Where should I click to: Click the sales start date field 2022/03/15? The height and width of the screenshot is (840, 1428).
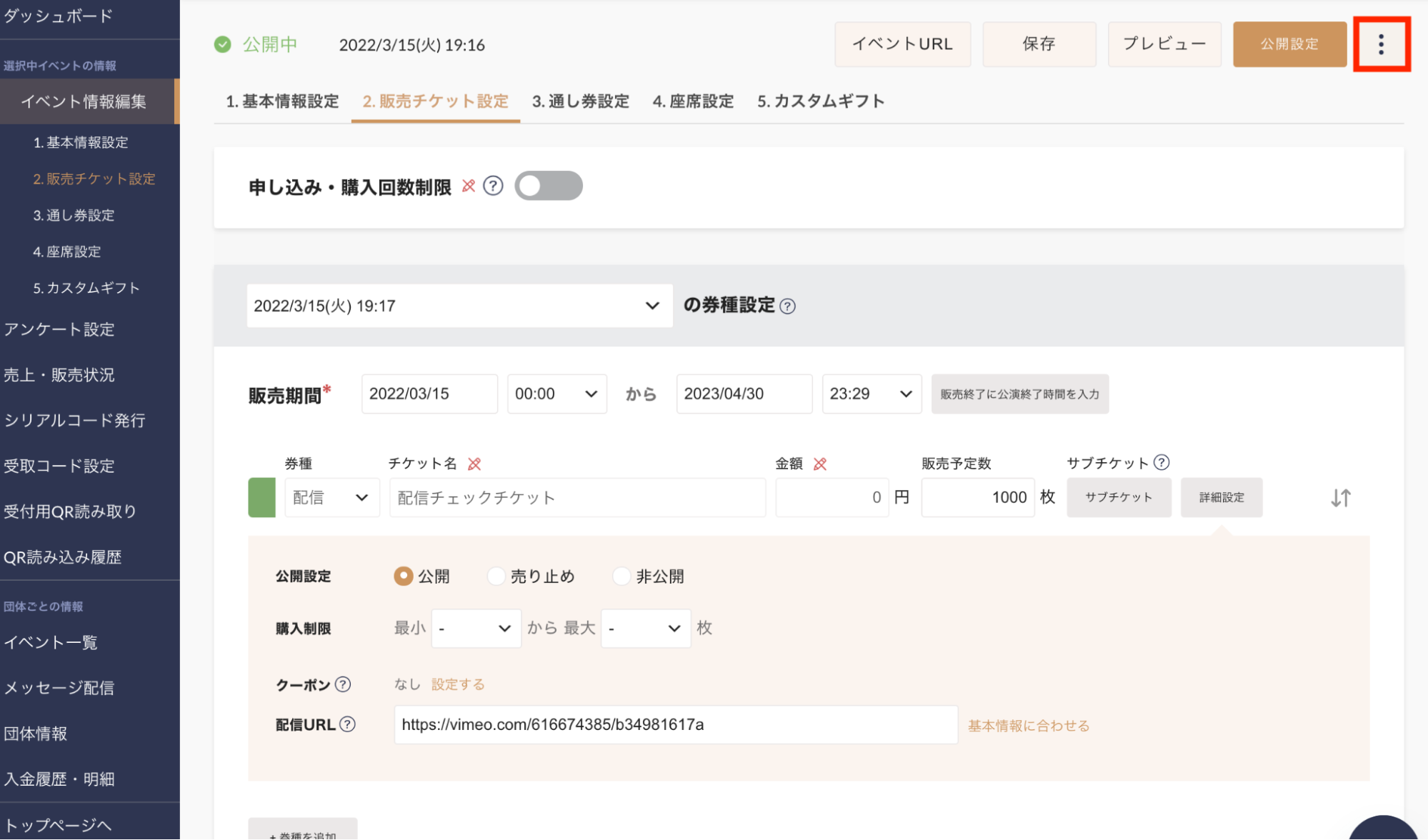pyautogui.click(x=429, y=394)
